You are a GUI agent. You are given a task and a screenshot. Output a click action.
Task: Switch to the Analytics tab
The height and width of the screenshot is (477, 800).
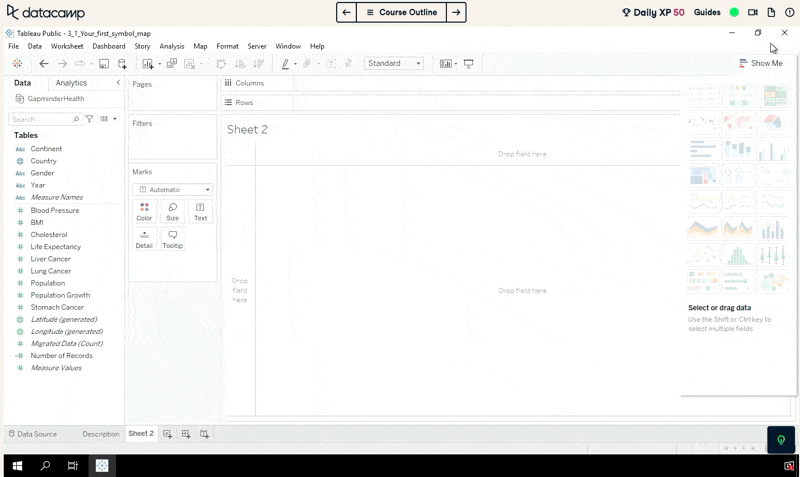pos(71,83)
